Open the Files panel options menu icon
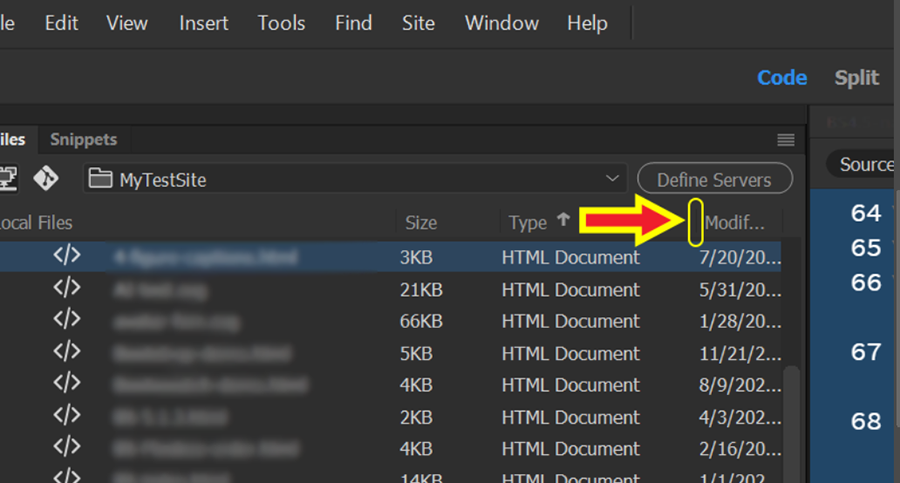Viewport: 900px width, 483px height. [786, 140]
